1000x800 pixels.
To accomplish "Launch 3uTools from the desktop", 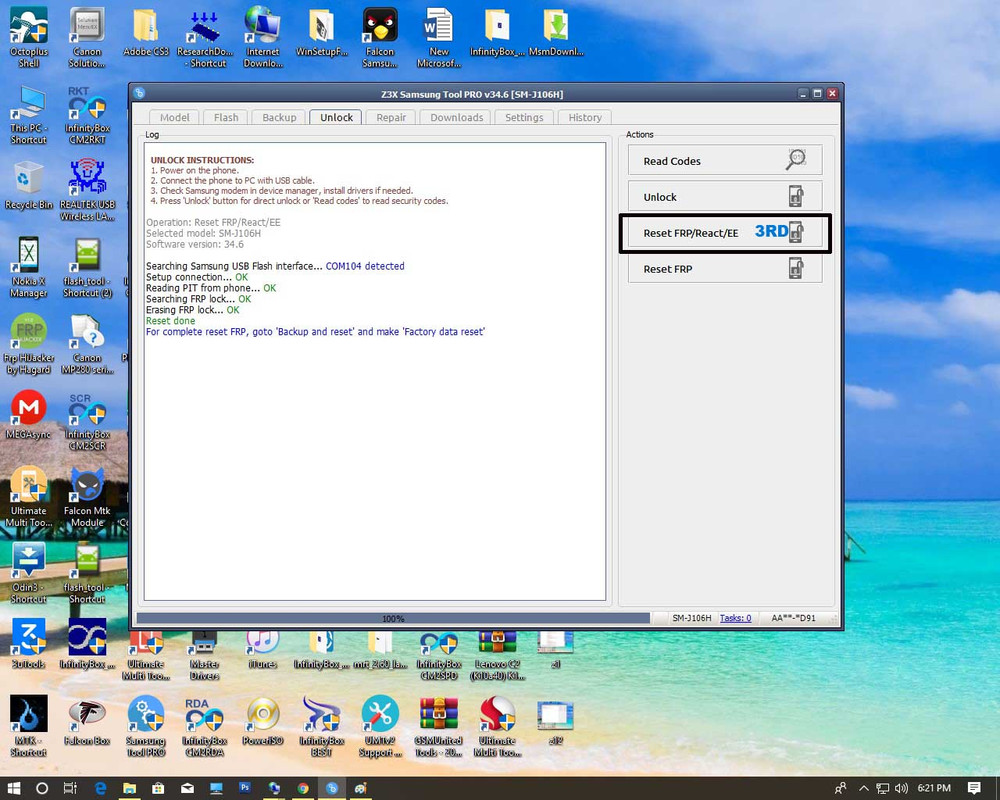I will 29,644.
